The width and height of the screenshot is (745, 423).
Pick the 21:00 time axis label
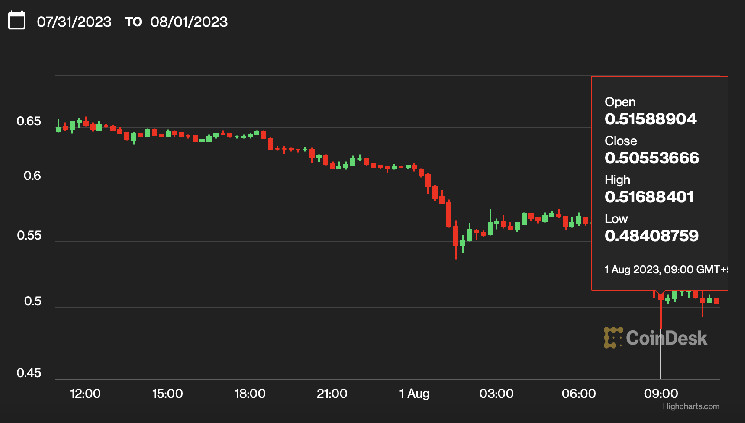tap(331, 394)
